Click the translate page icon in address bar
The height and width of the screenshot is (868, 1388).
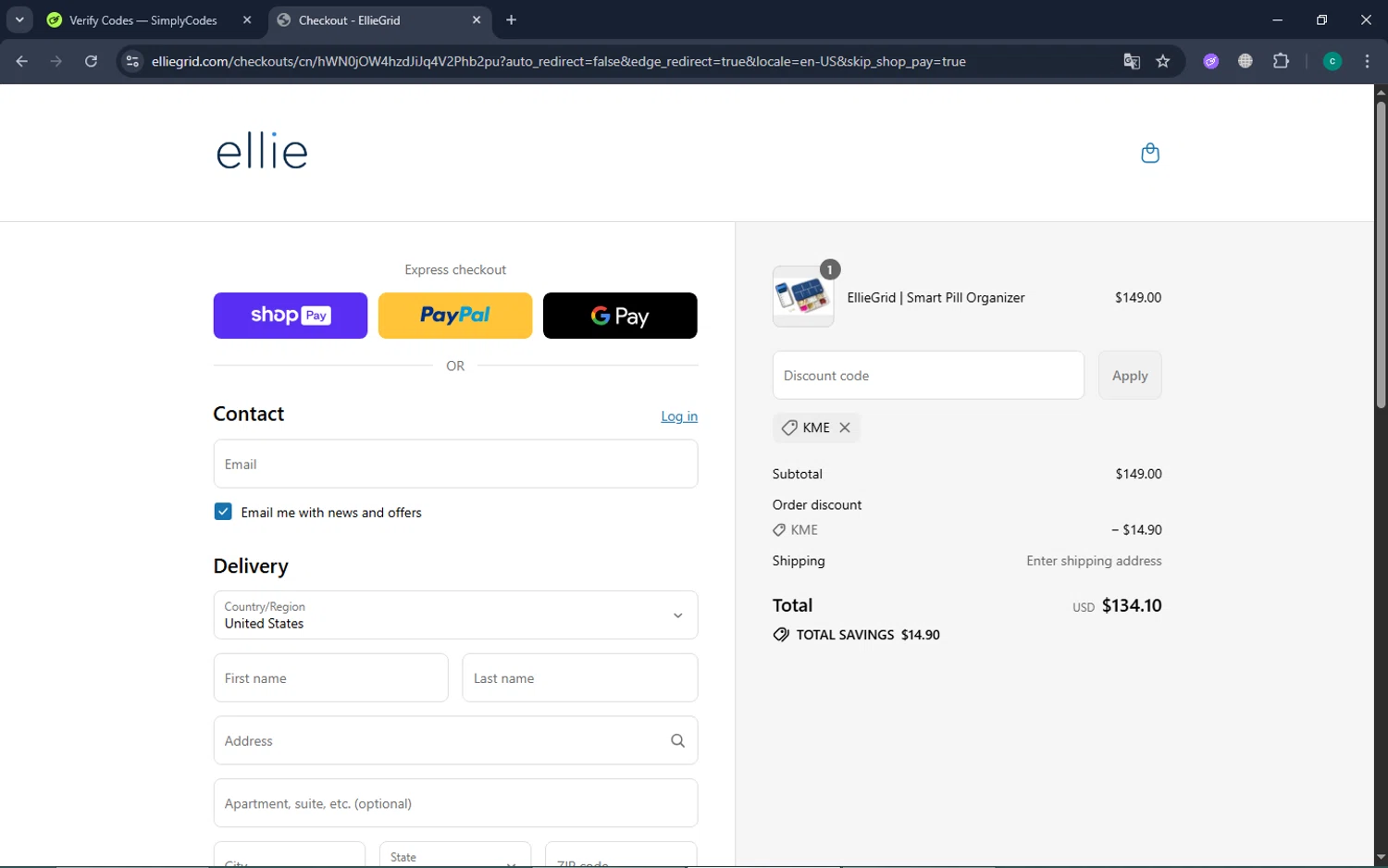1131,61
